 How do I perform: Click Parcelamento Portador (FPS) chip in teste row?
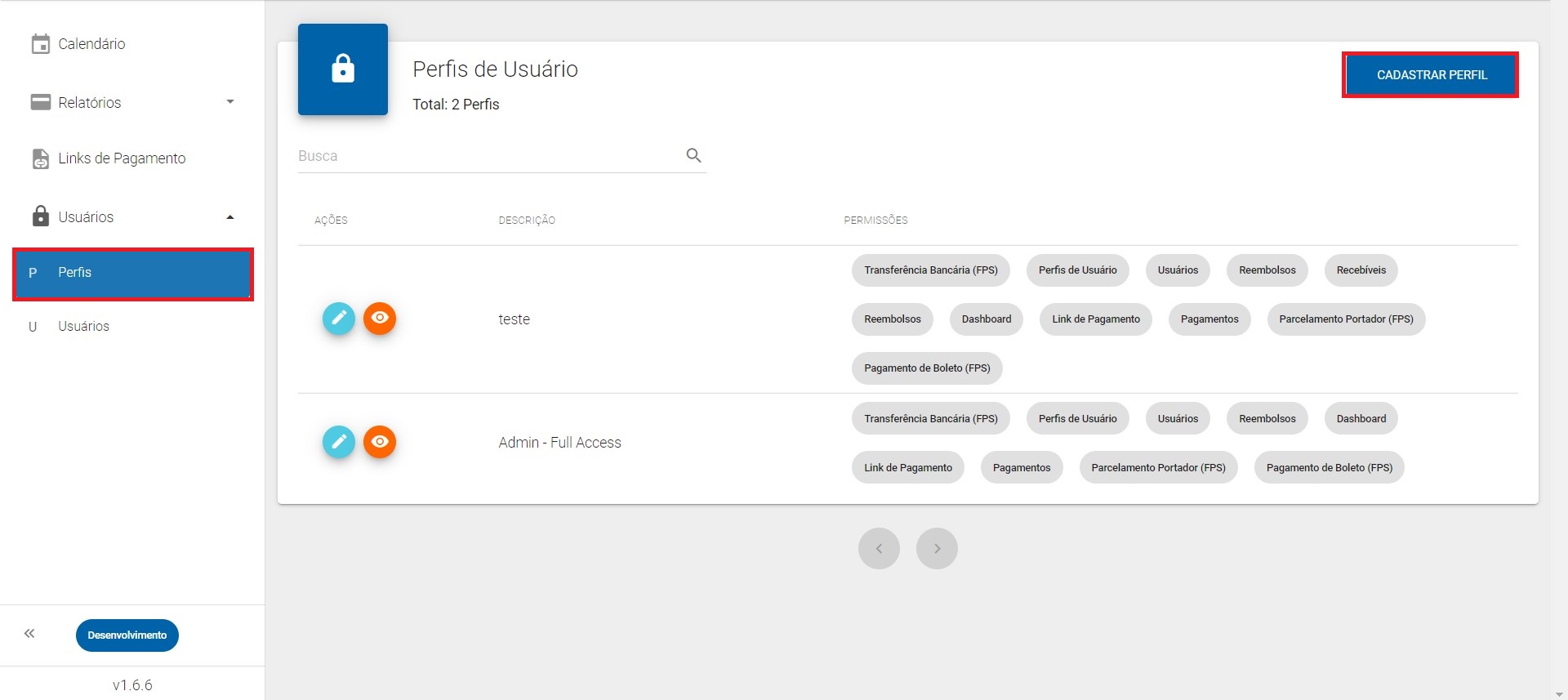tap(1346, 319)
